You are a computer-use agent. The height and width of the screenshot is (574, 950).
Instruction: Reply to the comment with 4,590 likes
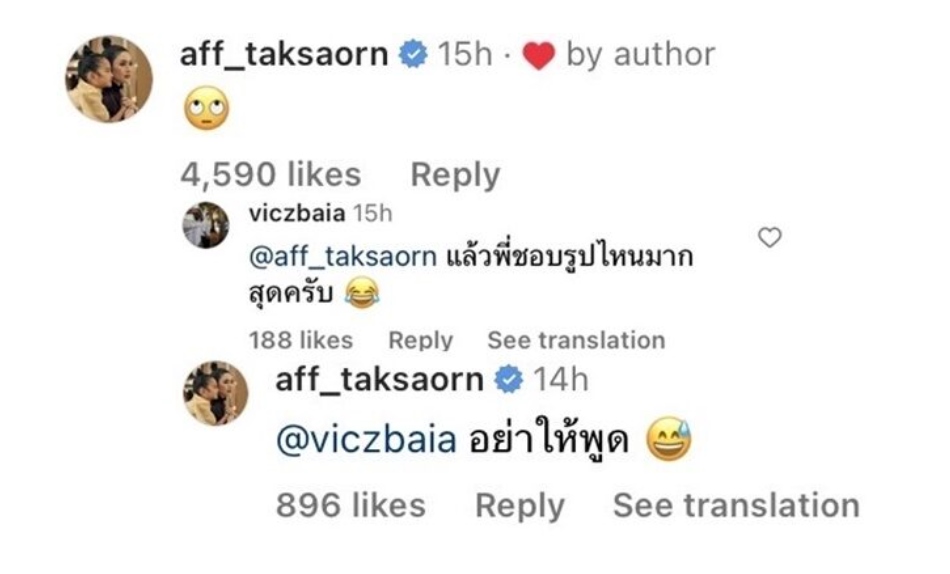[455, 175]
